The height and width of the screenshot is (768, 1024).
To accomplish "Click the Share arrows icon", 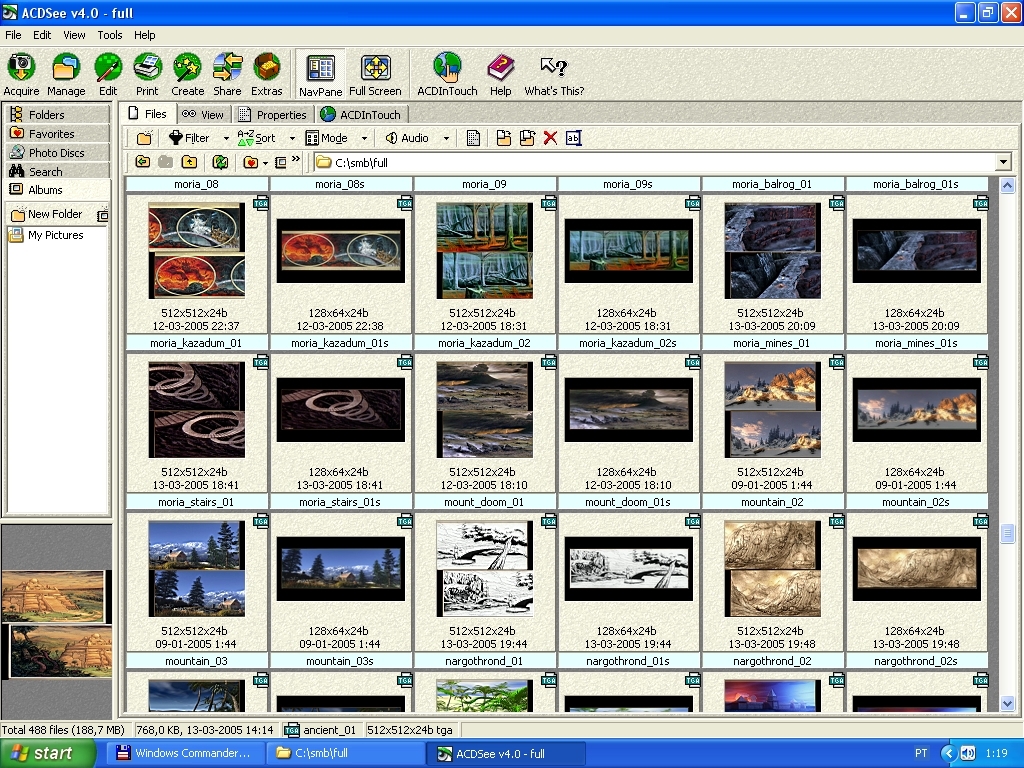I will (227, 68).
